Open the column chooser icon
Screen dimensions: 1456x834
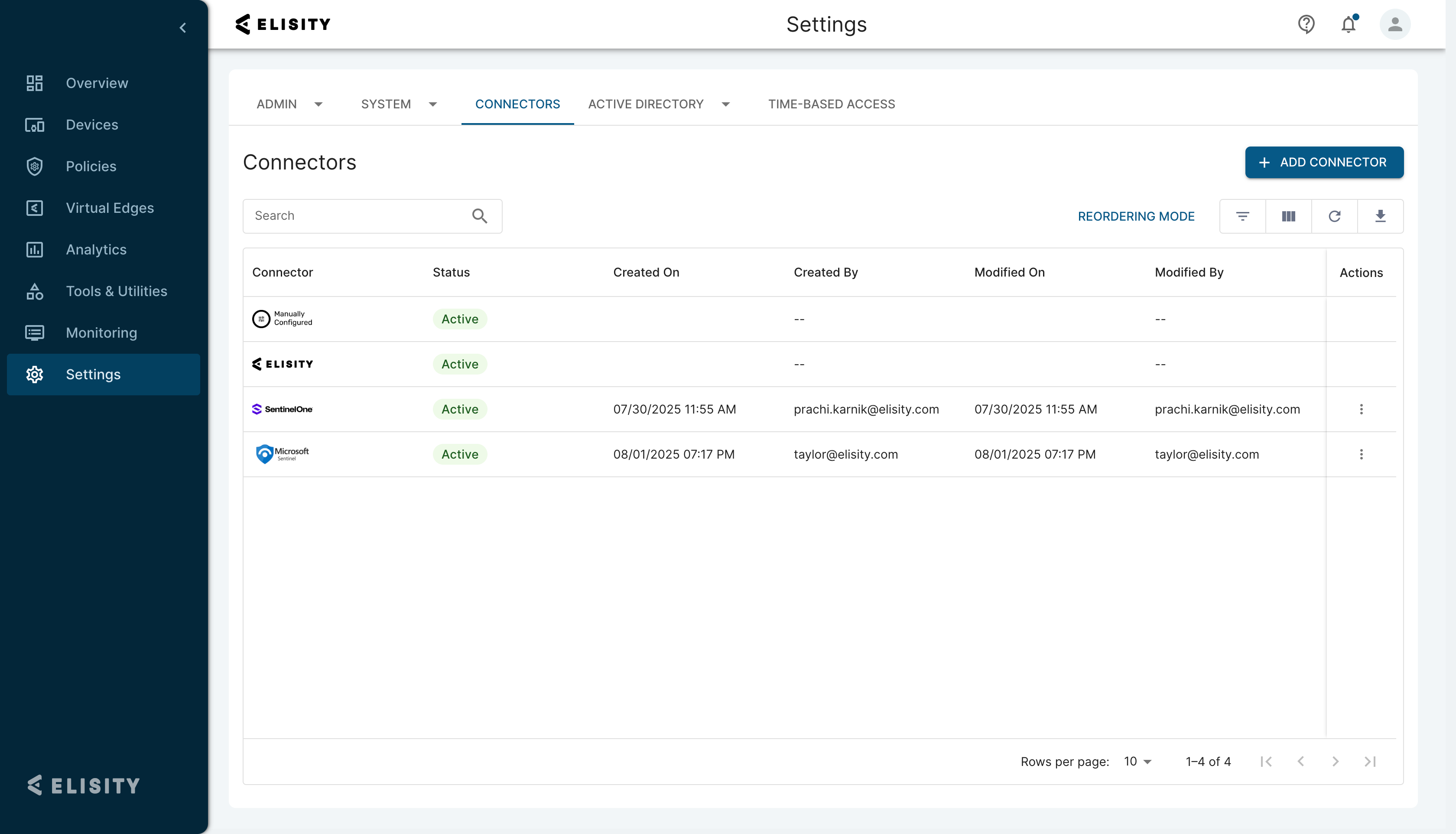click(1288, 217)
